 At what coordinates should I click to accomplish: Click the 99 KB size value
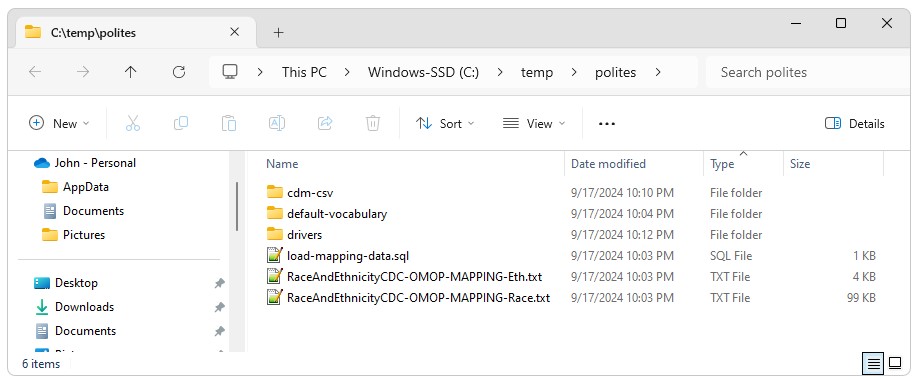(x=861, y=297)
